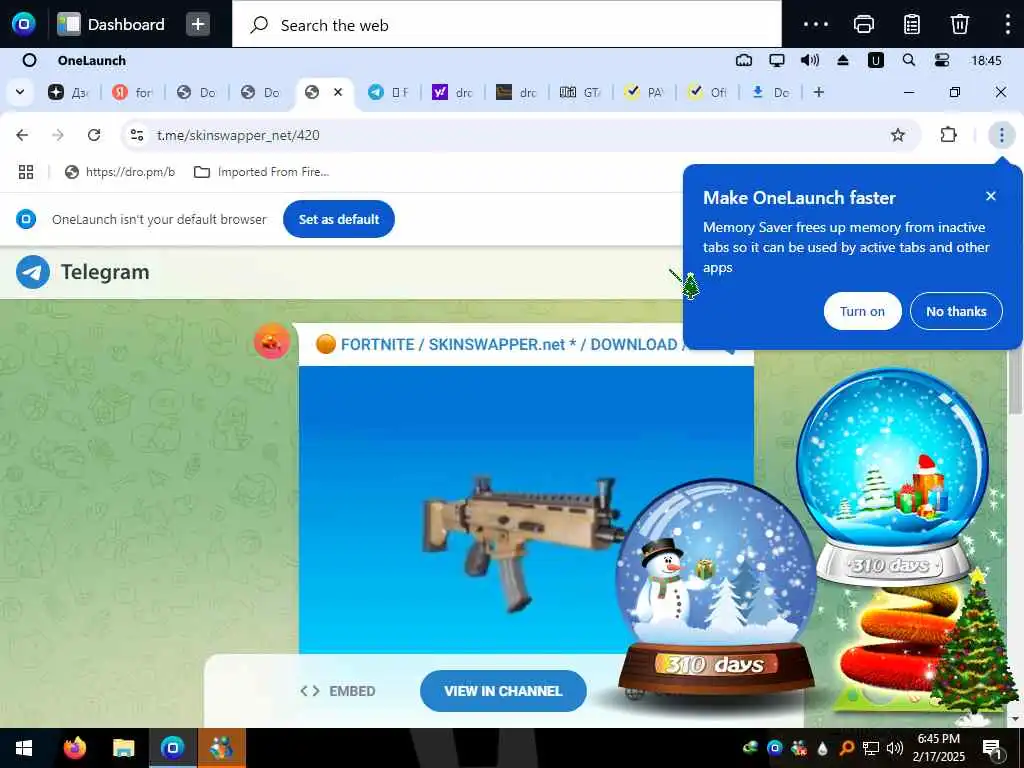Screen dimensions: 1024x768
Task: Open control center toggles icon
Action: 942,61
